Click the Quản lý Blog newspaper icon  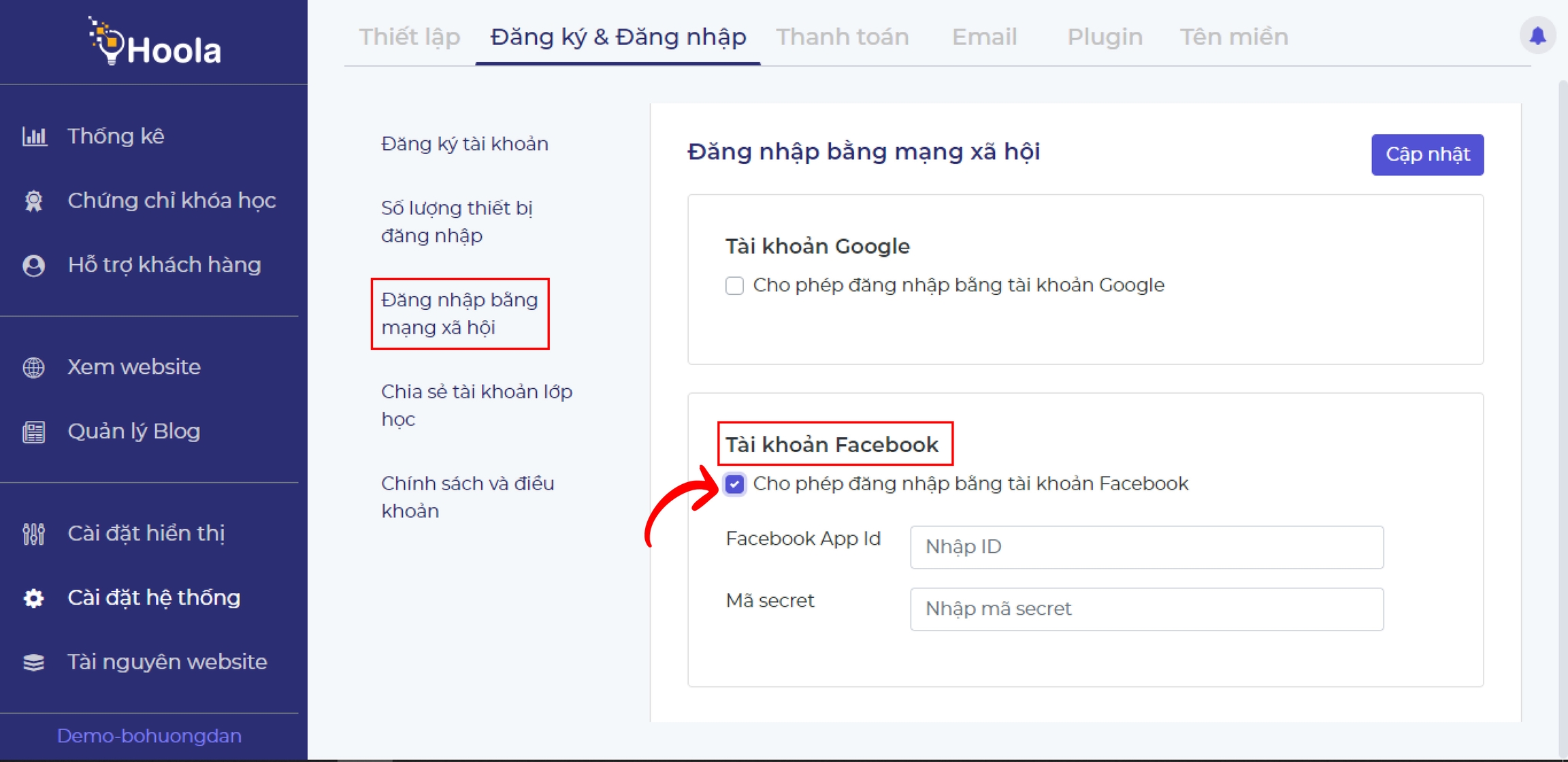(34, 432)
